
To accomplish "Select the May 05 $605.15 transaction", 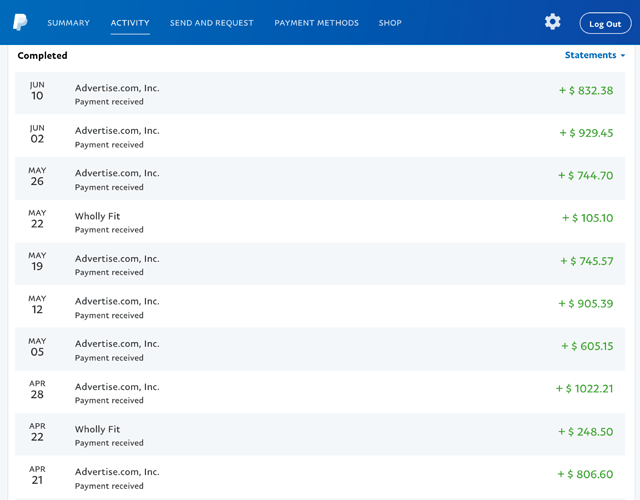I will (320, 349).
